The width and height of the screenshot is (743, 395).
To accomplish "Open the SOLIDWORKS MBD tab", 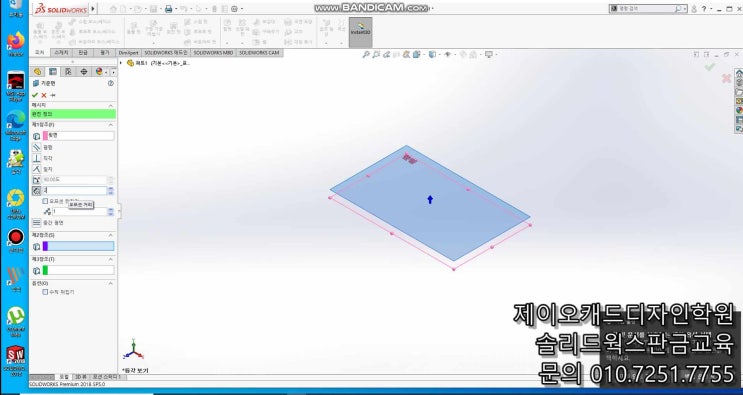I will (213, 53).
